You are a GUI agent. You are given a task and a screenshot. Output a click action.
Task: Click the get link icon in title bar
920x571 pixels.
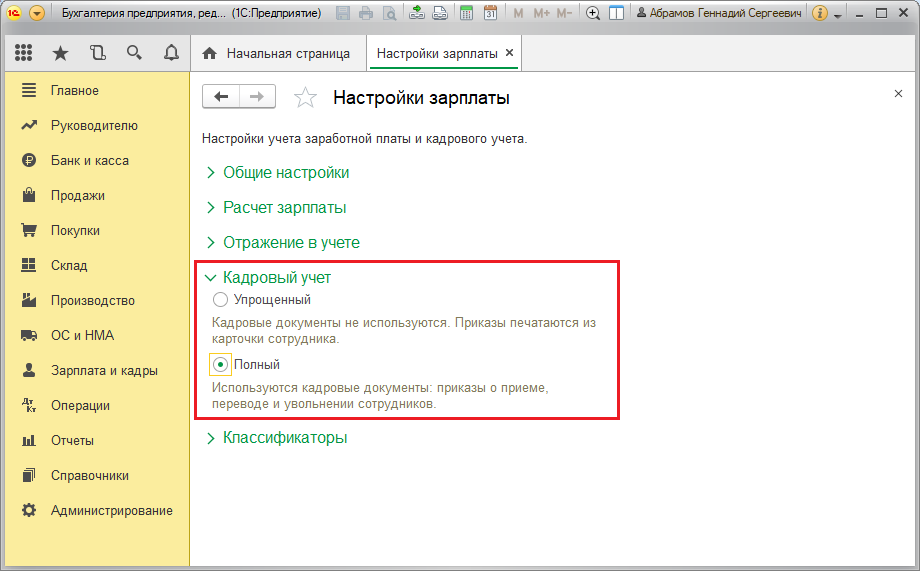pyautogui.click(x=417, y=13)
